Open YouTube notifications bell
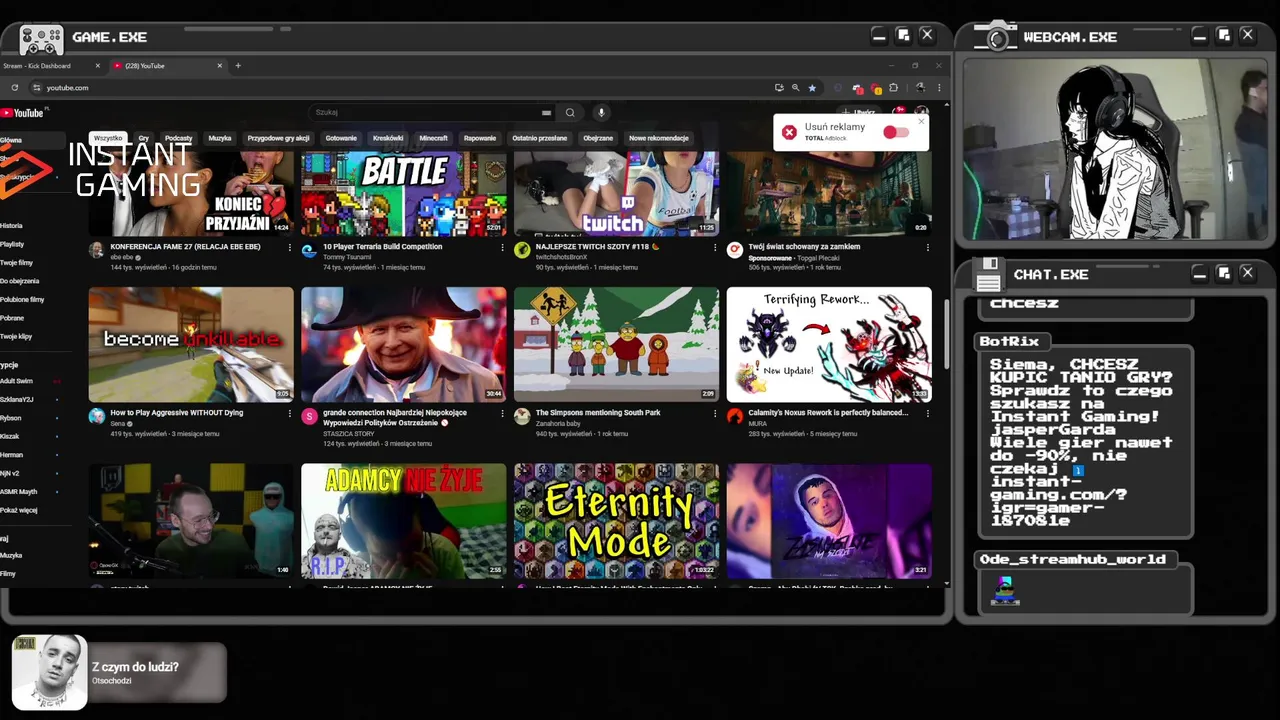Screen dimensions: 1280x720 (x=898, y=112)
